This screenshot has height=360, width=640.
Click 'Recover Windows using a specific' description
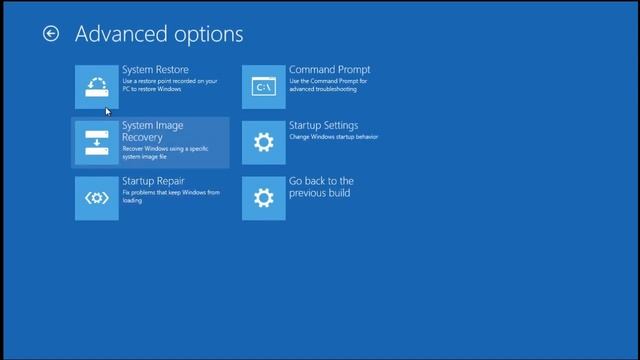pyautogui.click(x=165, y=153)
